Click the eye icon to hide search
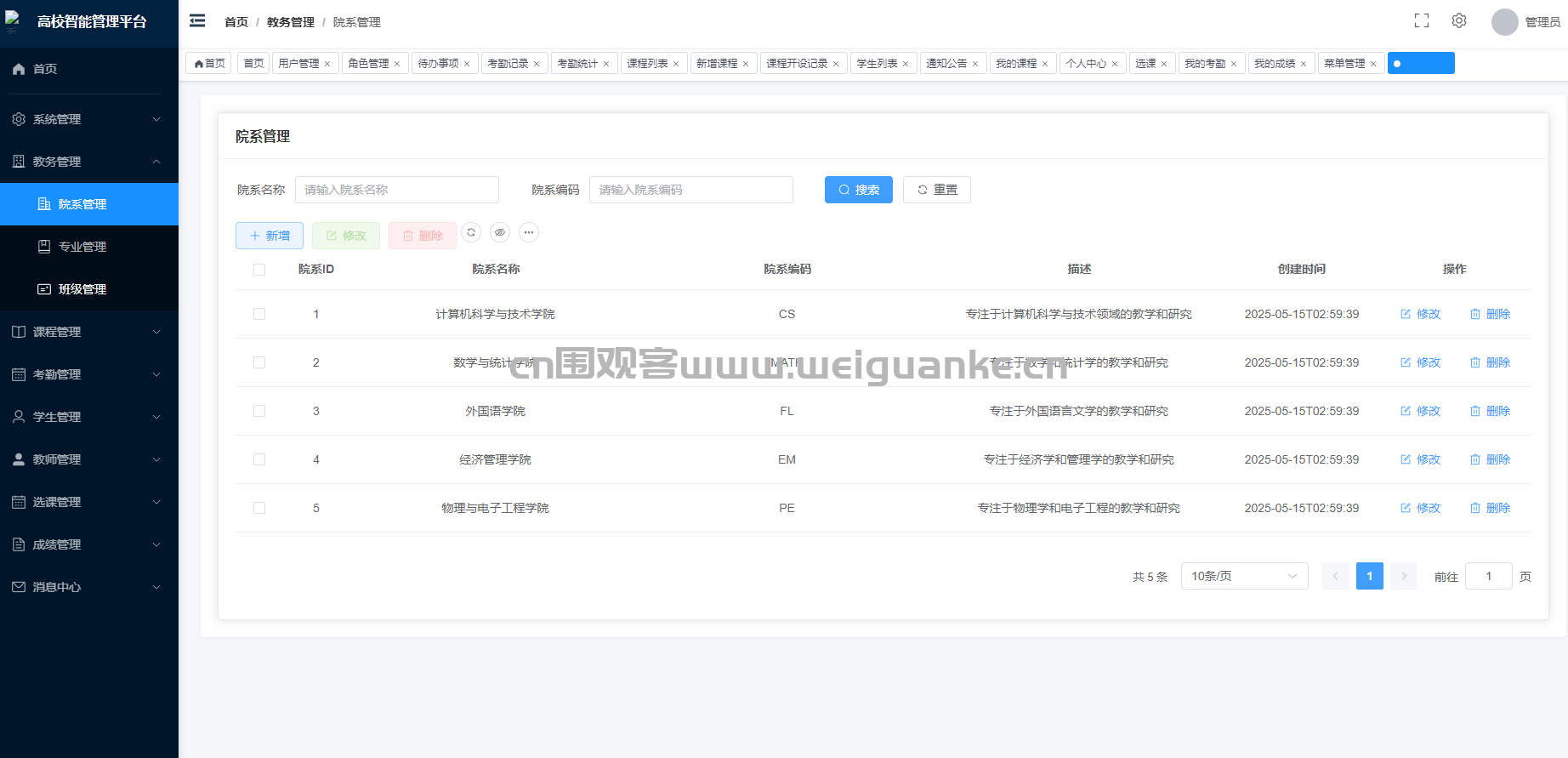 pos(500,232)
